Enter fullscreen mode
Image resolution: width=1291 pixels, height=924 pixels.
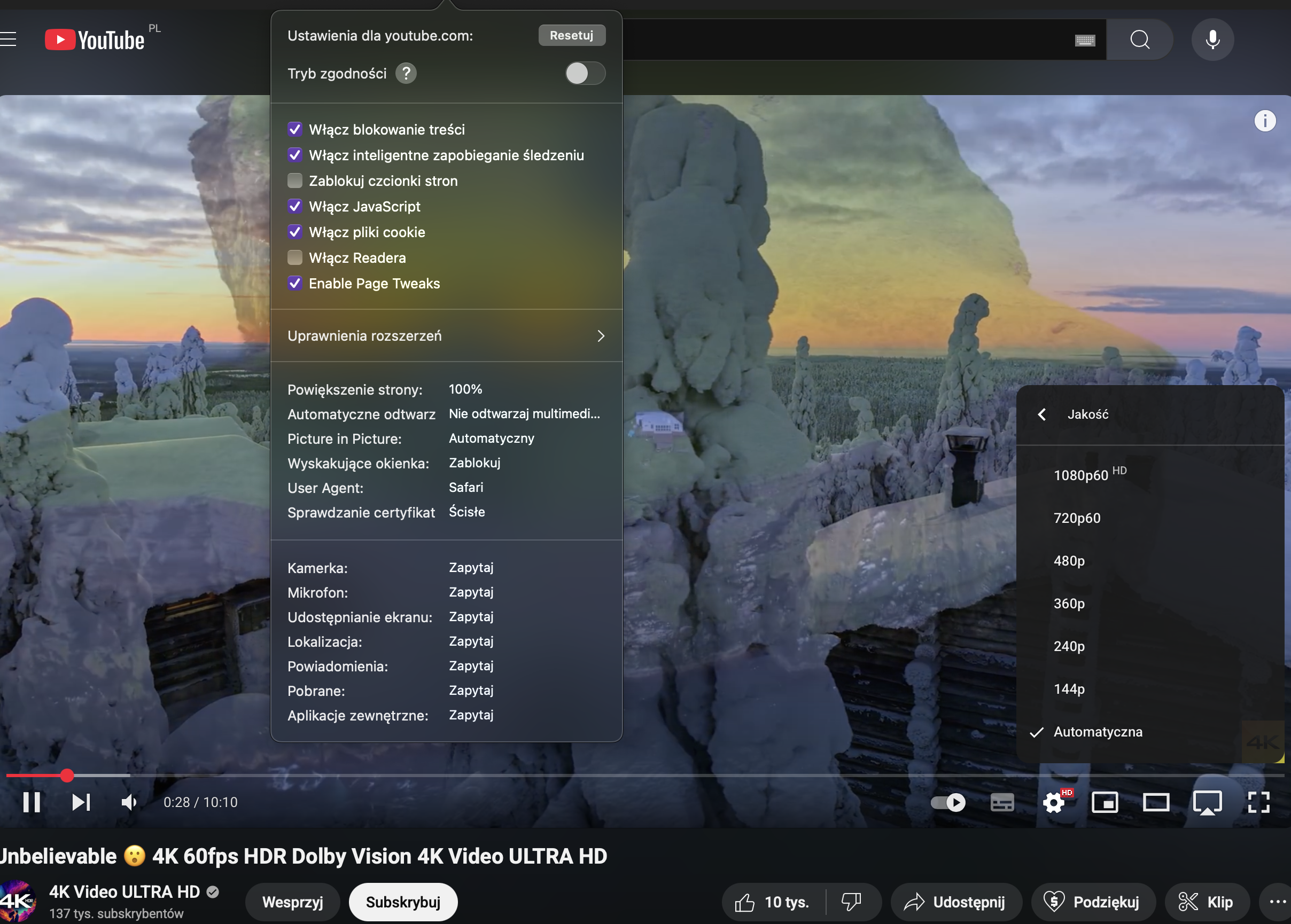1258,802
